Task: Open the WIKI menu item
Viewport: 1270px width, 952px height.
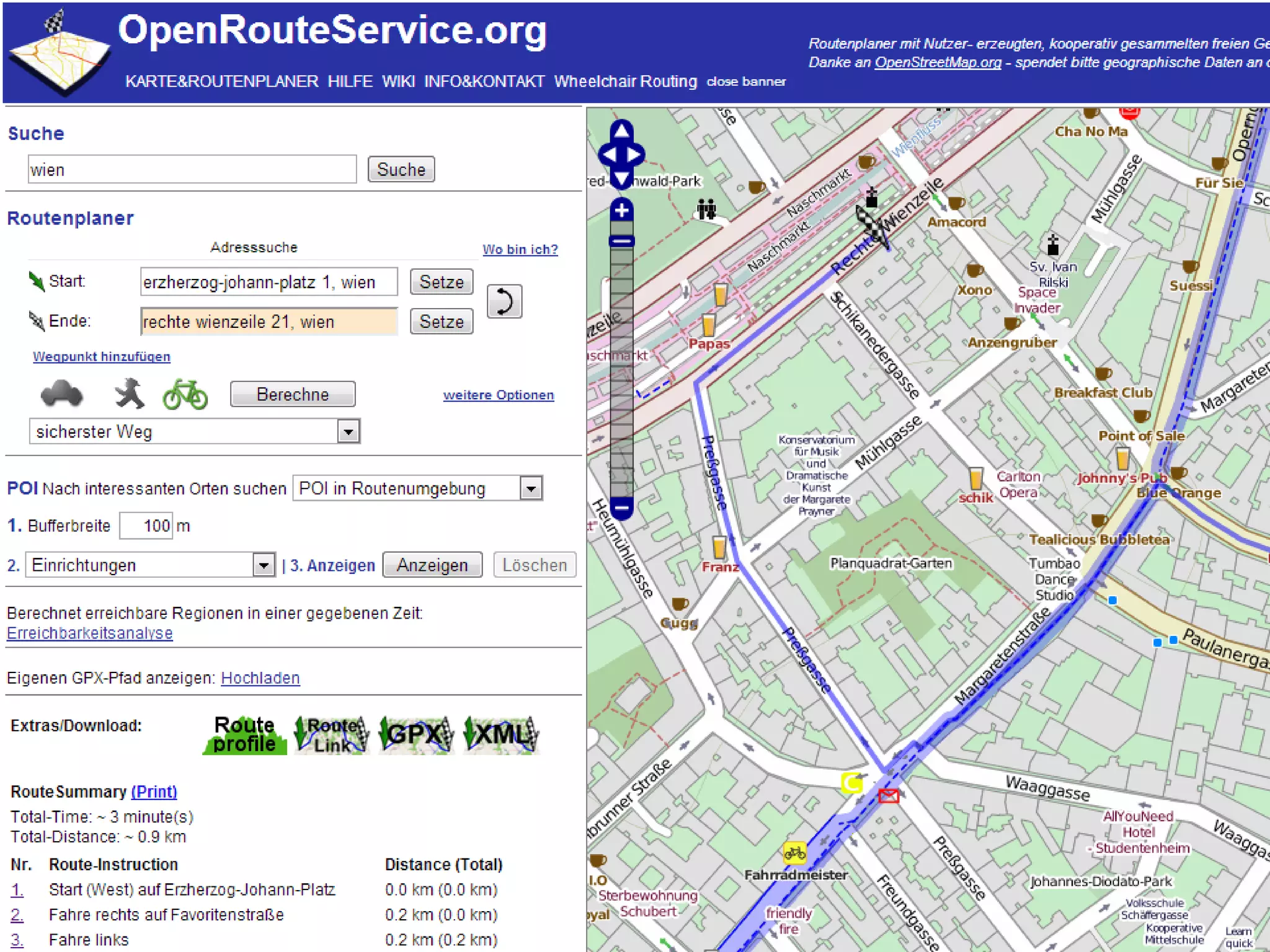Action: [x=399, y=81]
